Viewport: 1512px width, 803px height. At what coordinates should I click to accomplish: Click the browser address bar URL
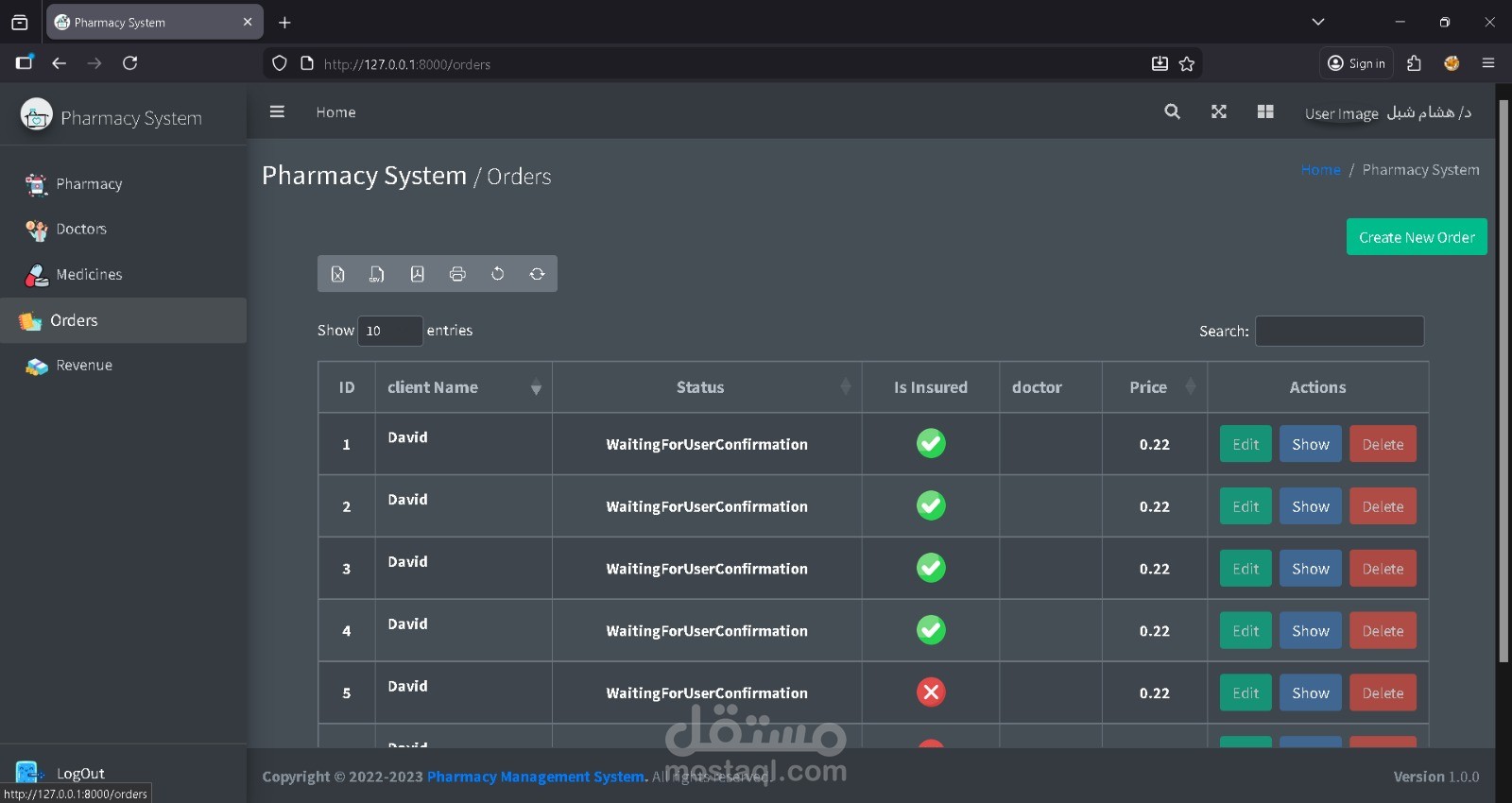[x=407, y=64]
